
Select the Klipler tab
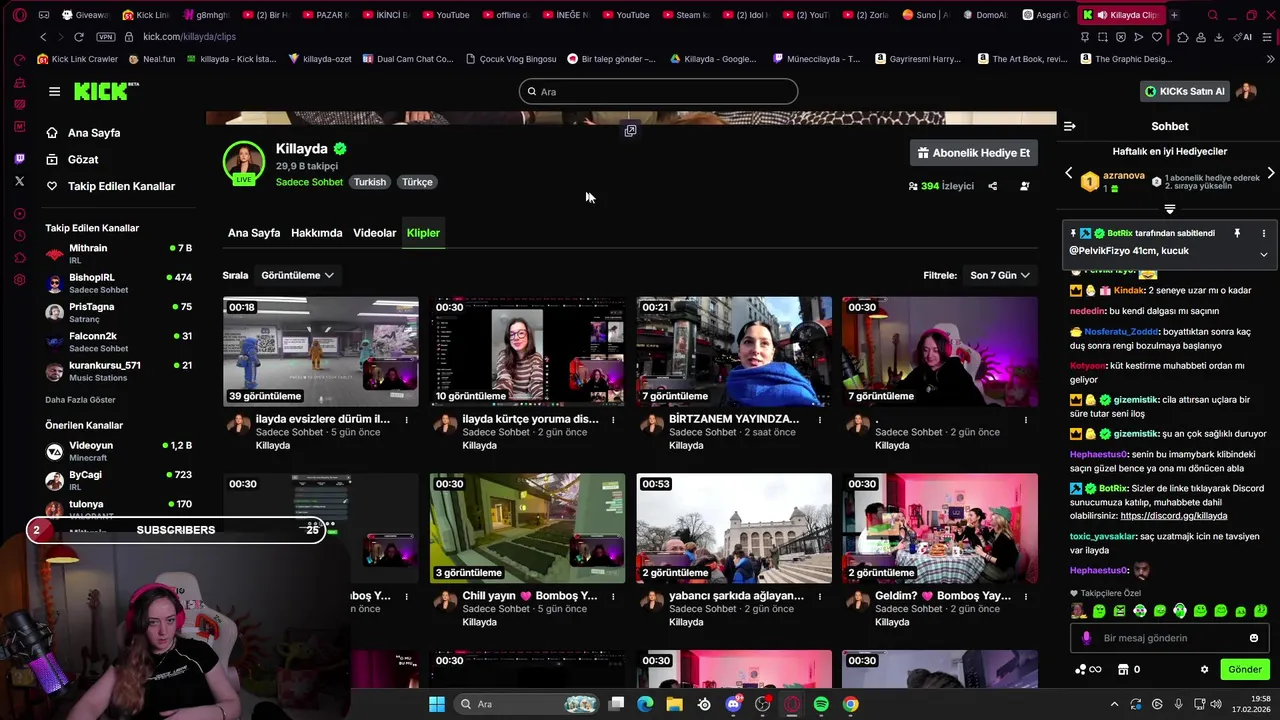pyautogui.click(x=423, y=233)
